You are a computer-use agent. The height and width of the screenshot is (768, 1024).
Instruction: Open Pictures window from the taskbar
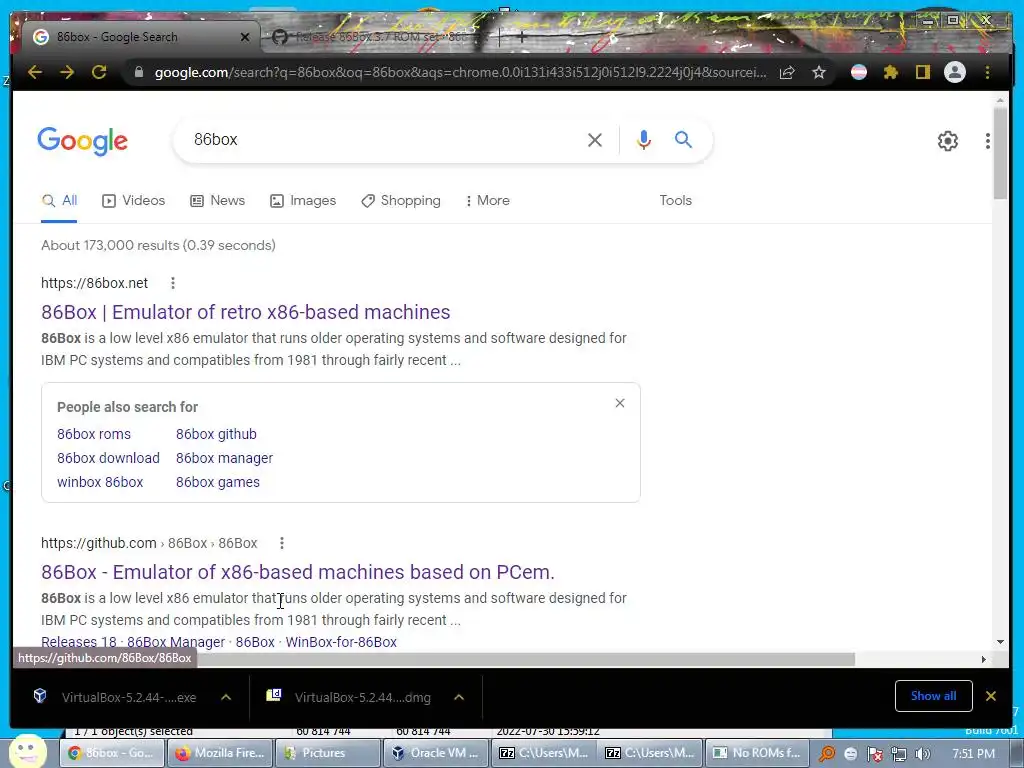(x=328, y=753)
